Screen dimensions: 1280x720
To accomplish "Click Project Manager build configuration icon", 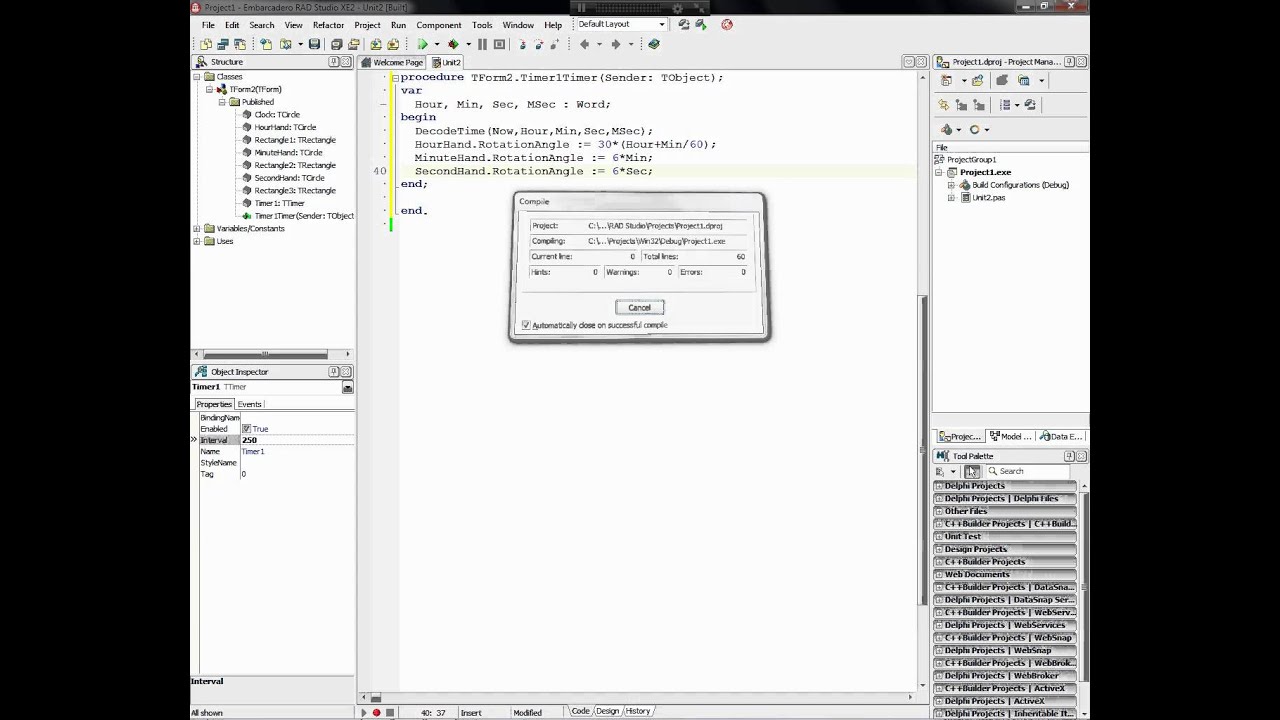I will pos(947,129).
